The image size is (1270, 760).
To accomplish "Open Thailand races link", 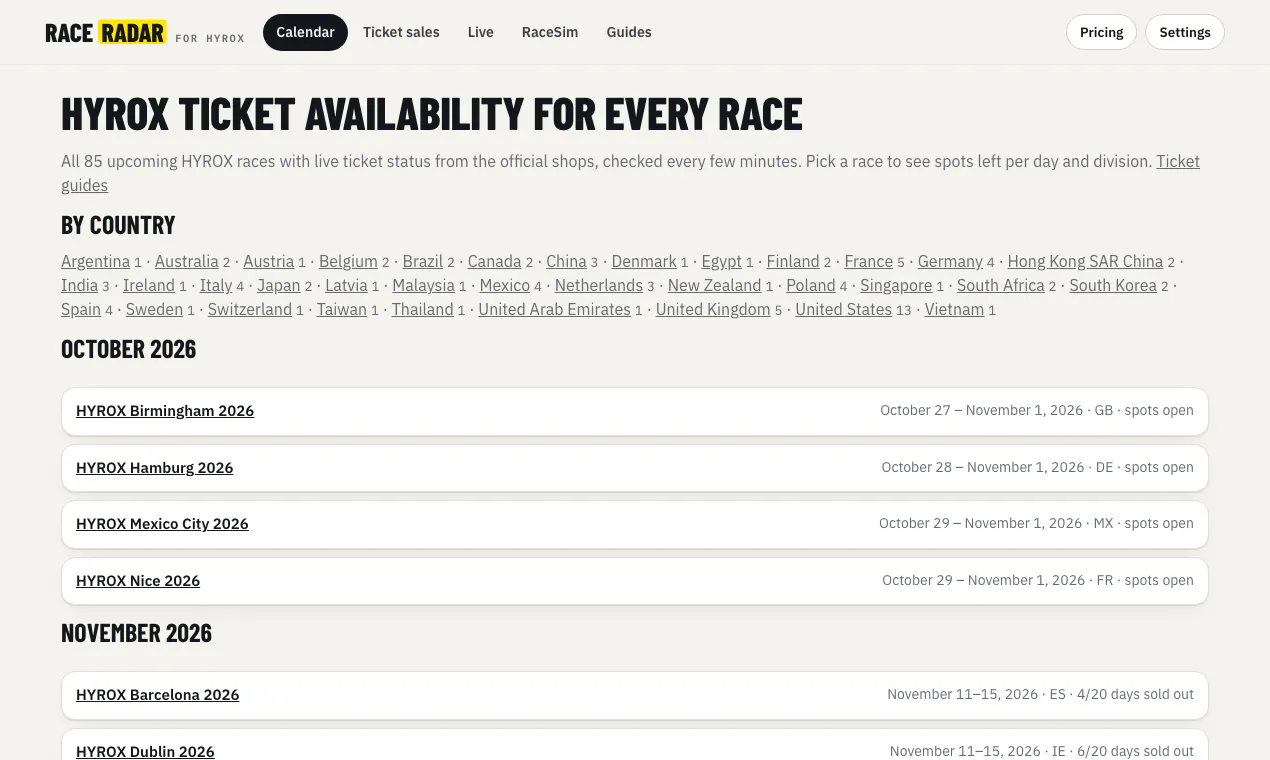I will pyautogui.click(x=423, y=309).
